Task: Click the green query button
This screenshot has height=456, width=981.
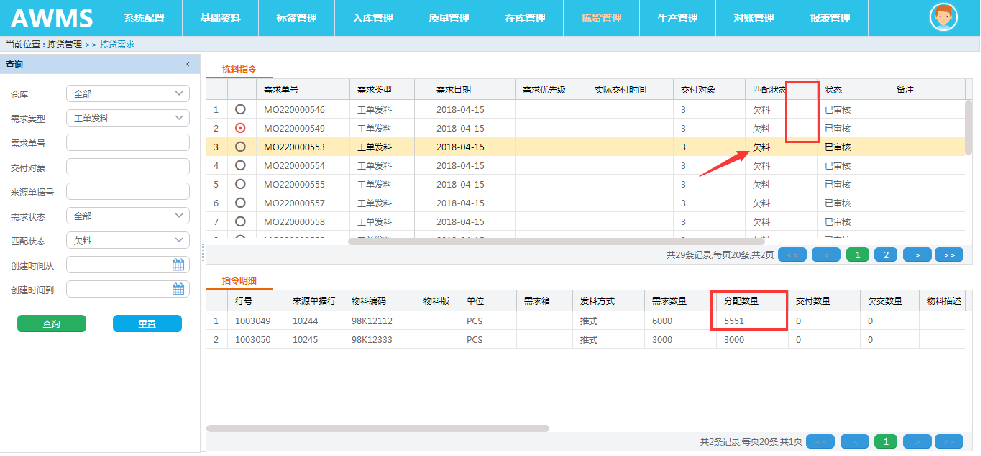Action: point(51,324)
